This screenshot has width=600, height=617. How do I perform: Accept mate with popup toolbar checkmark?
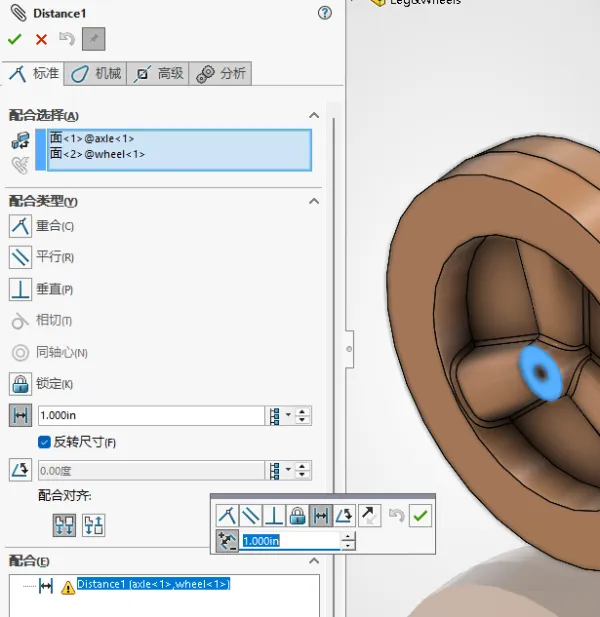tap(420, 515)
